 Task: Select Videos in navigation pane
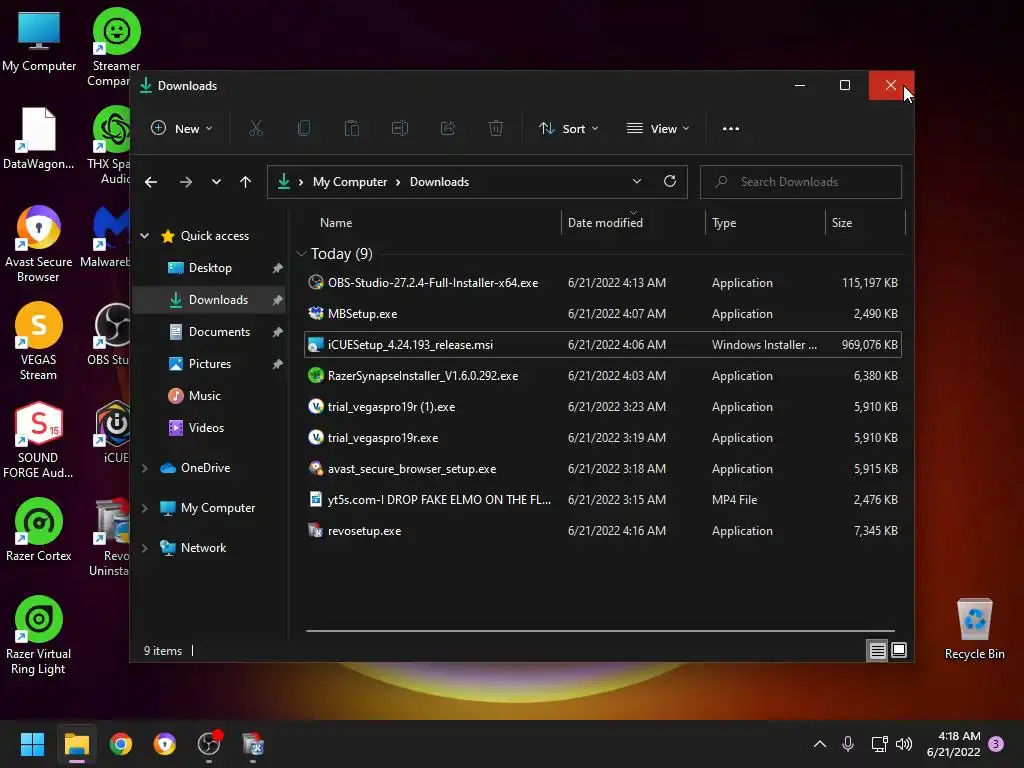point(210,428)
